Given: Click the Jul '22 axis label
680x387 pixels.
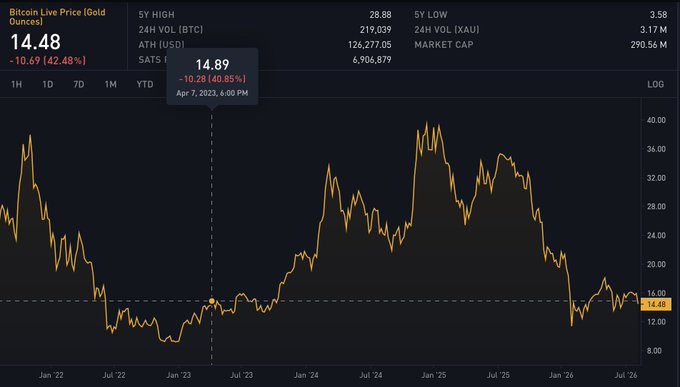Looking at the screenshot, I should pyautogui.click(x=114, y=375).
